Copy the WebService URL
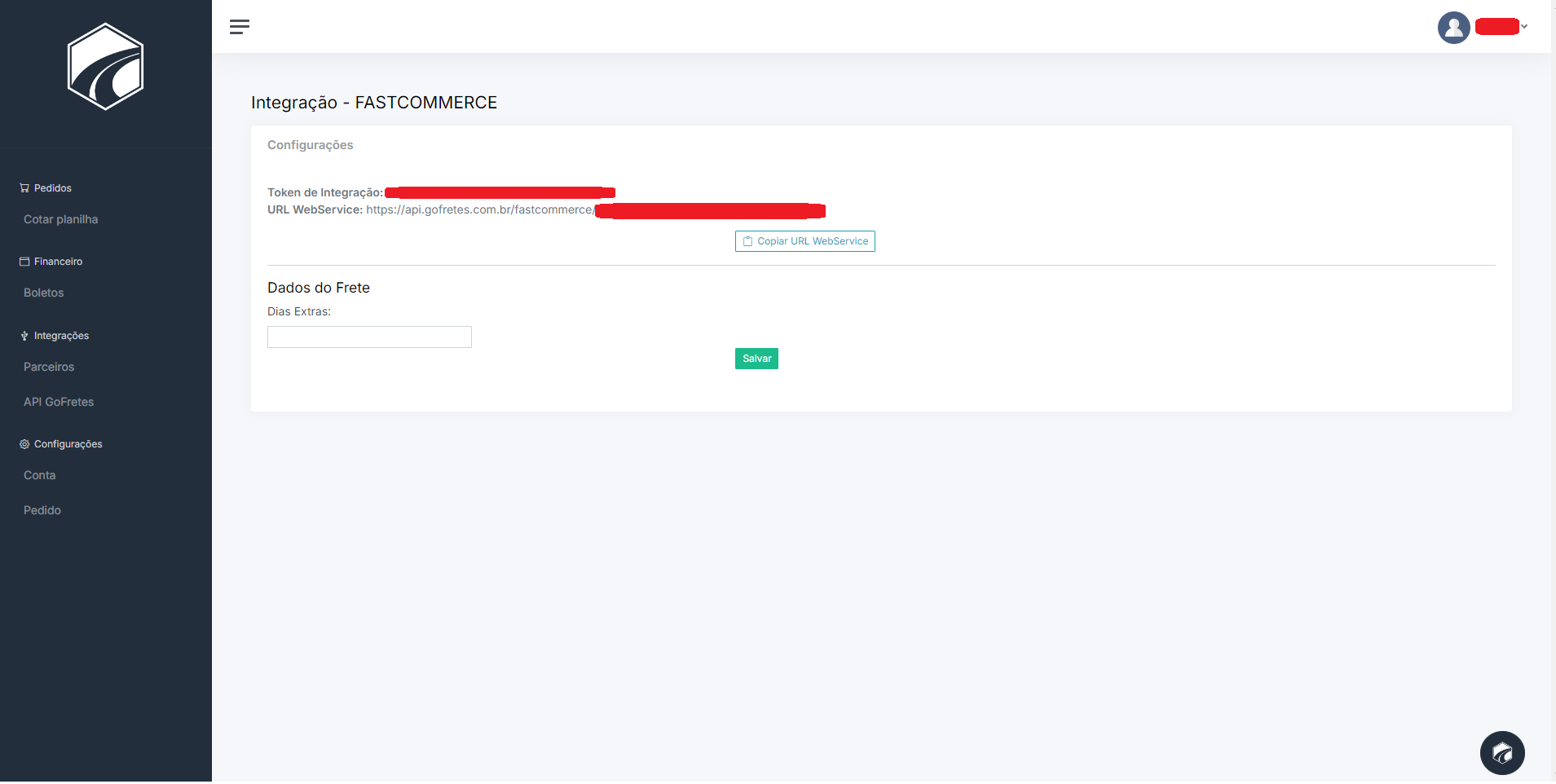Viewport: 1556px width, 784px height. pos(805,241)
